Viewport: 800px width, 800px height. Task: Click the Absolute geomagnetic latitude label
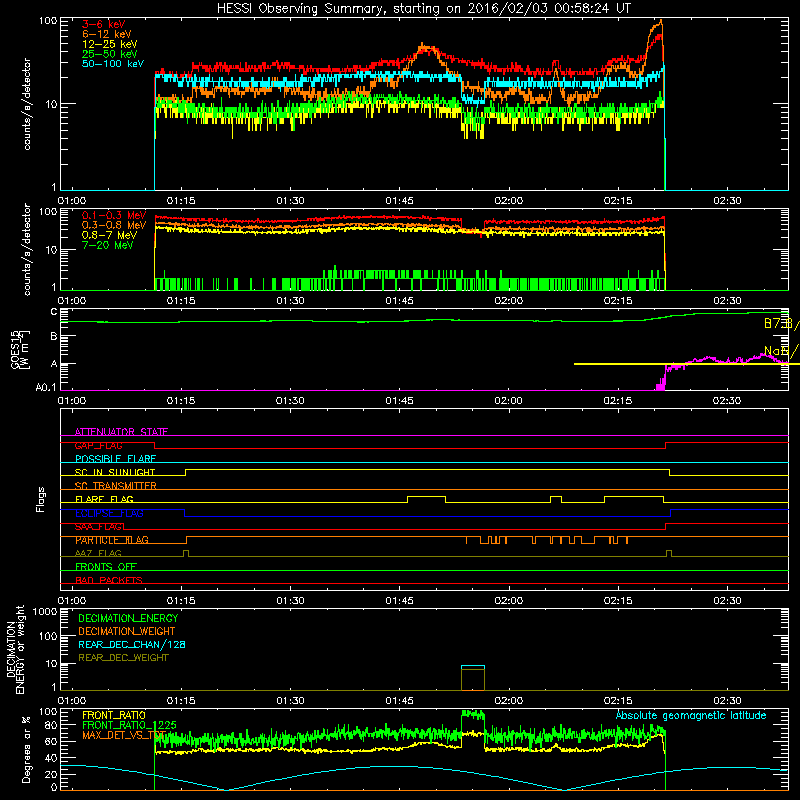[x=691, y=715]
